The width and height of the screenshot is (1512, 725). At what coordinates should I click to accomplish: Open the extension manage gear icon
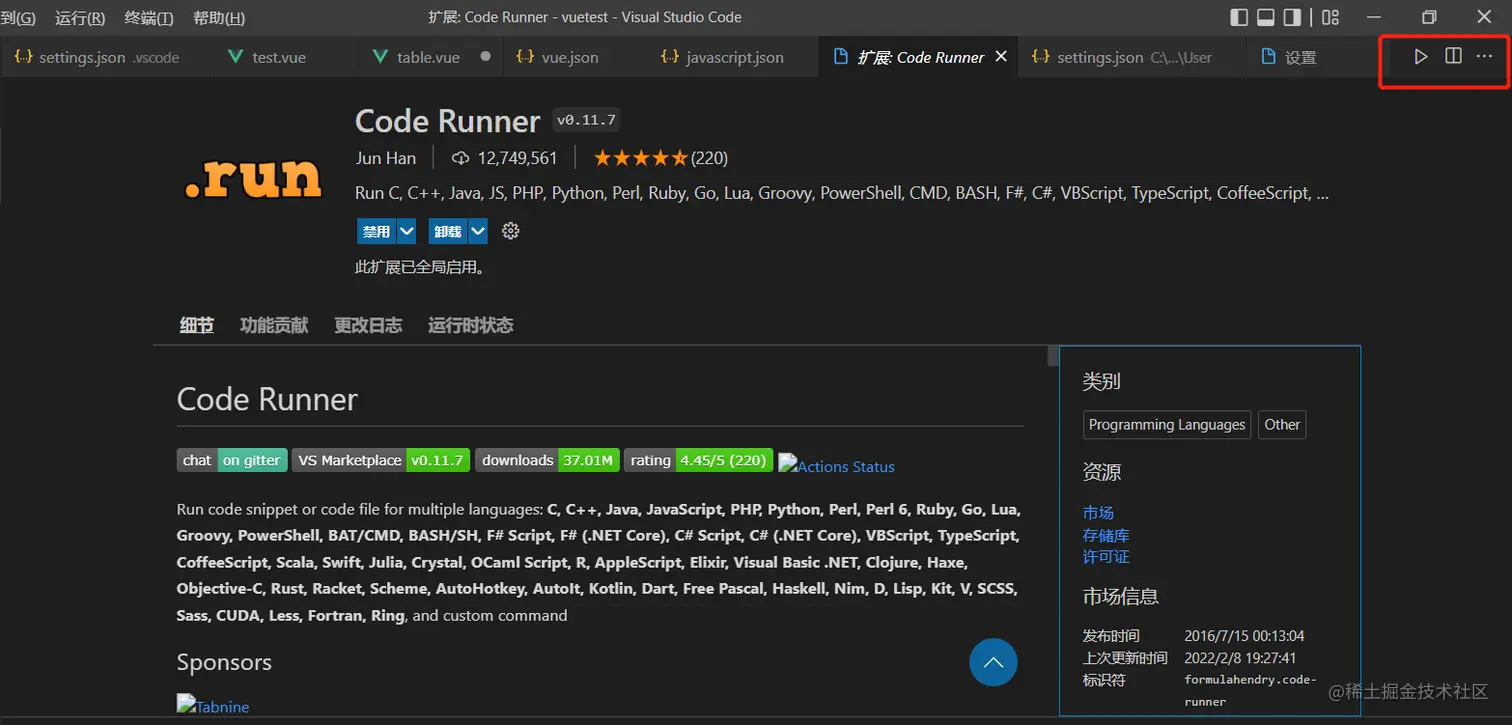510,231
